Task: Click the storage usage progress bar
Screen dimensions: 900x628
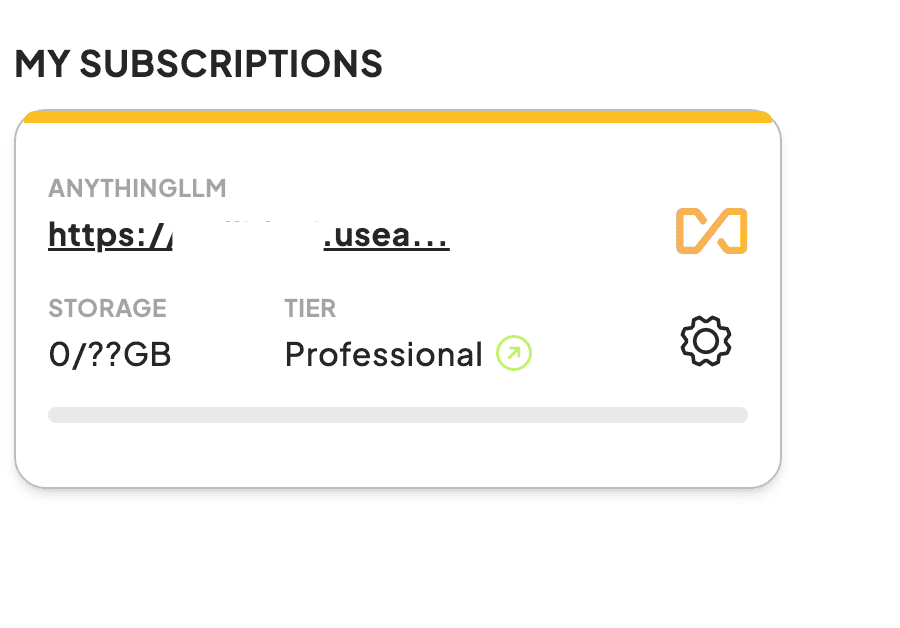Action: 398,414
